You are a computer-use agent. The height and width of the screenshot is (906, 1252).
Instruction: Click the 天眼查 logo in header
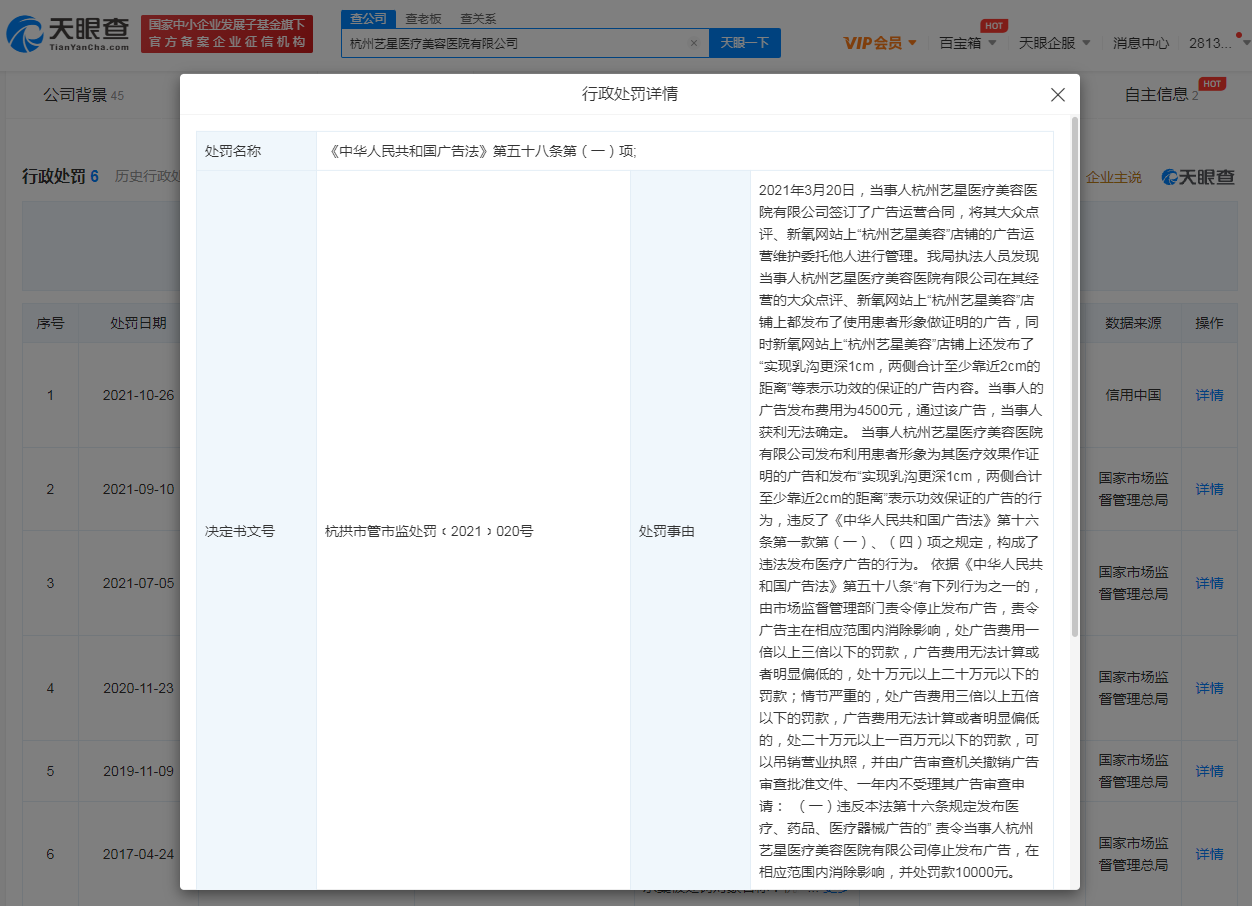68,34
